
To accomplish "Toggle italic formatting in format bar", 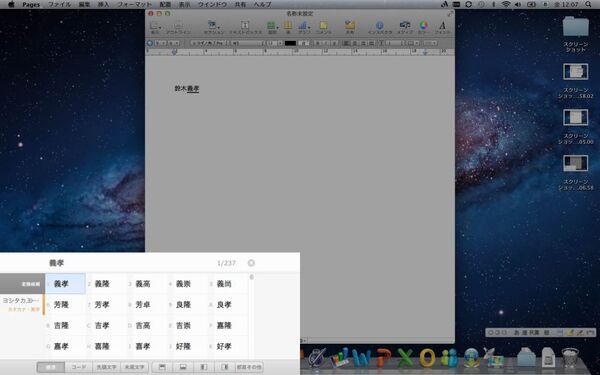I will click(x=326, y=43).
